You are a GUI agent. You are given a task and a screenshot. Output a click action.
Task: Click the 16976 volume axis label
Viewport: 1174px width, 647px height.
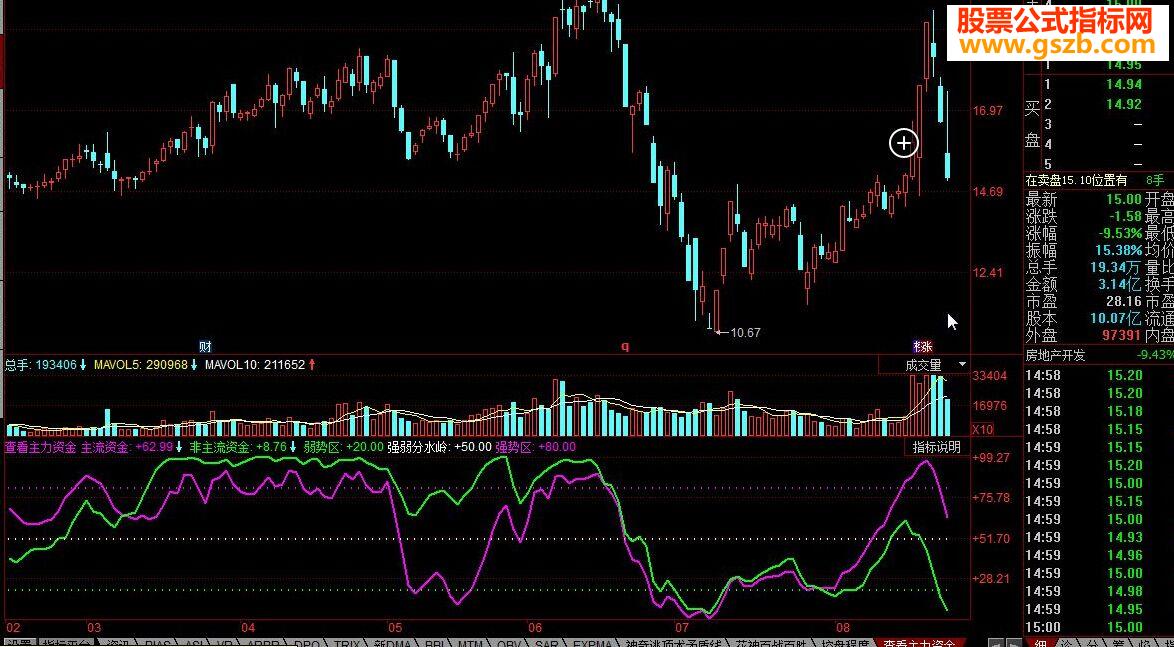[988, 406]
